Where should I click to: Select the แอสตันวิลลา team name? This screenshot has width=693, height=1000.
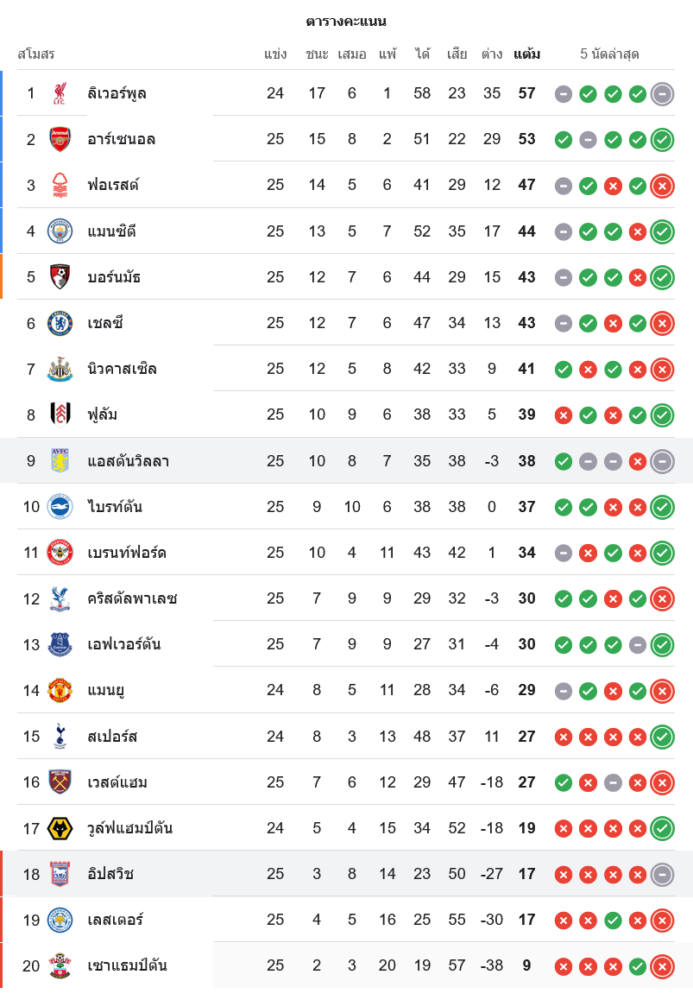(x=128, y=461)
